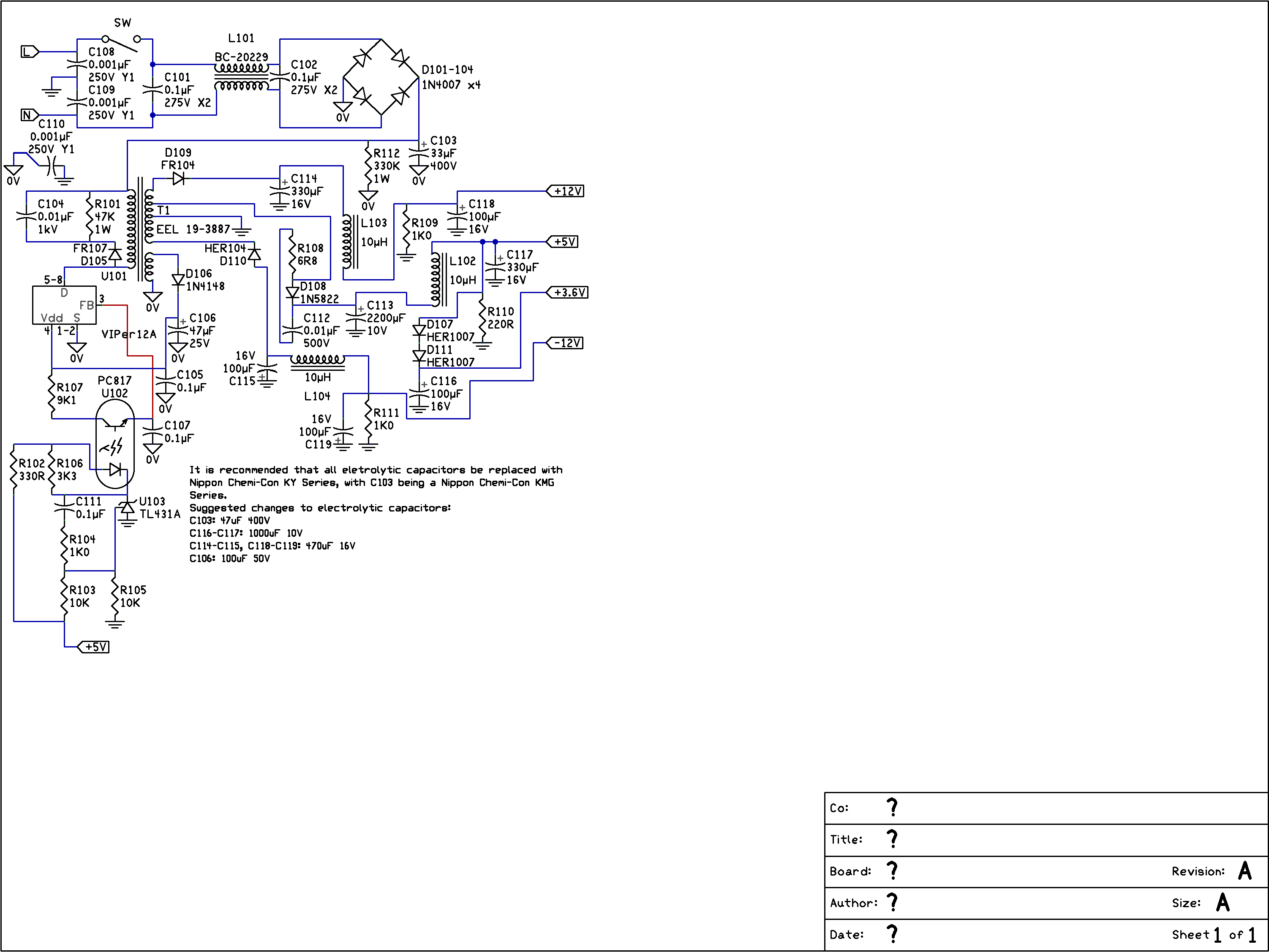
Task: Select the 'Title:' field question mark
Action: click(892, 839)
